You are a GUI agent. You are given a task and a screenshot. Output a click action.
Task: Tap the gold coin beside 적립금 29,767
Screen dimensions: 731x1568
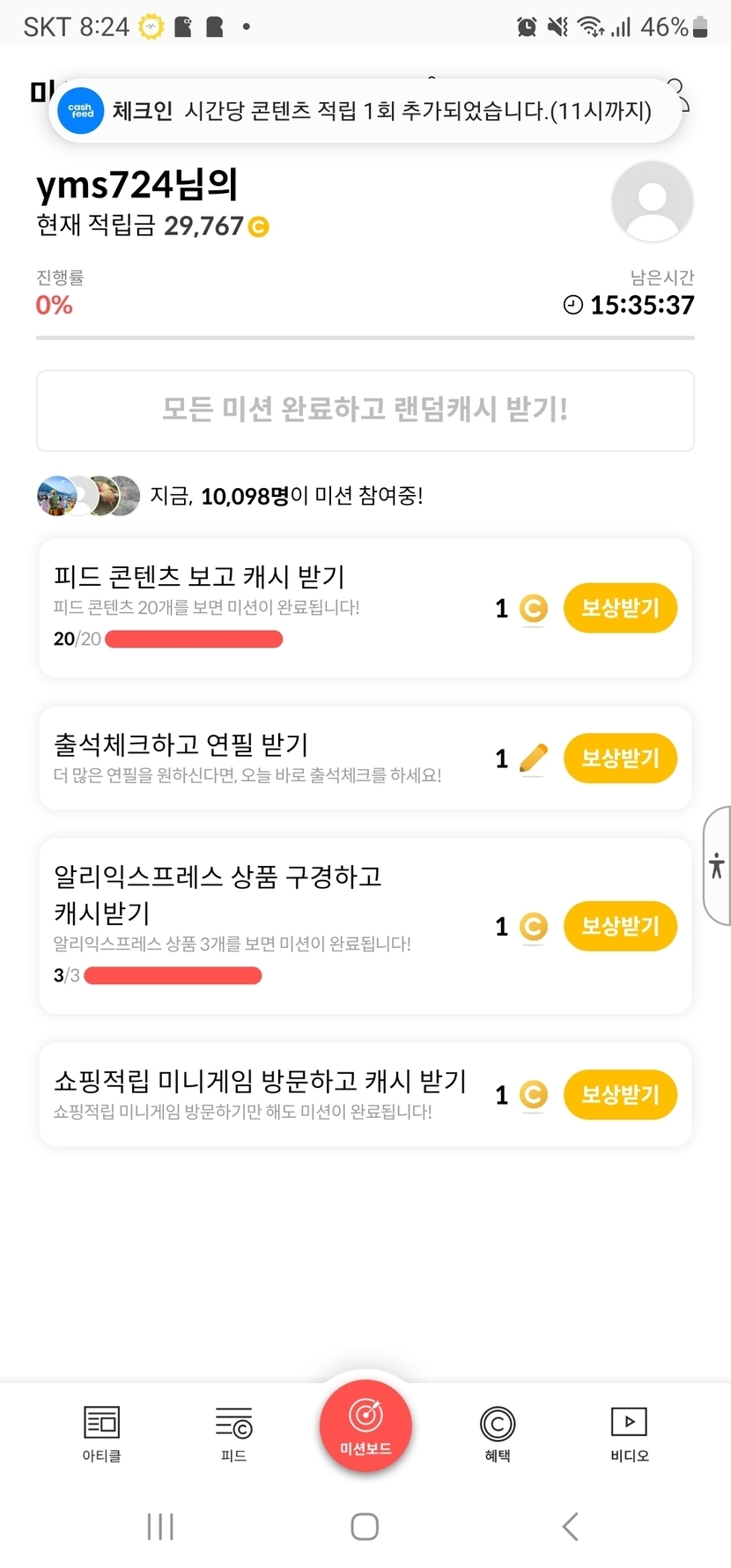(259, 227)
